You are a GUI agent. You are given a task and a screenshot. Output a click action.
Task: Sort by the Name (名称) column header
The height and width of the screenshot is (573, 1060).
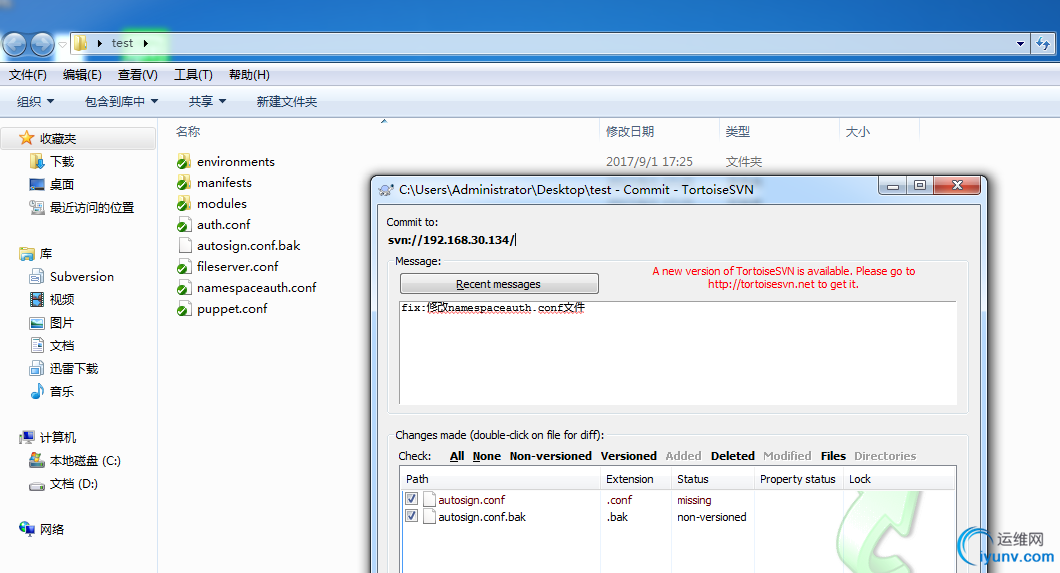coord(188,132)
